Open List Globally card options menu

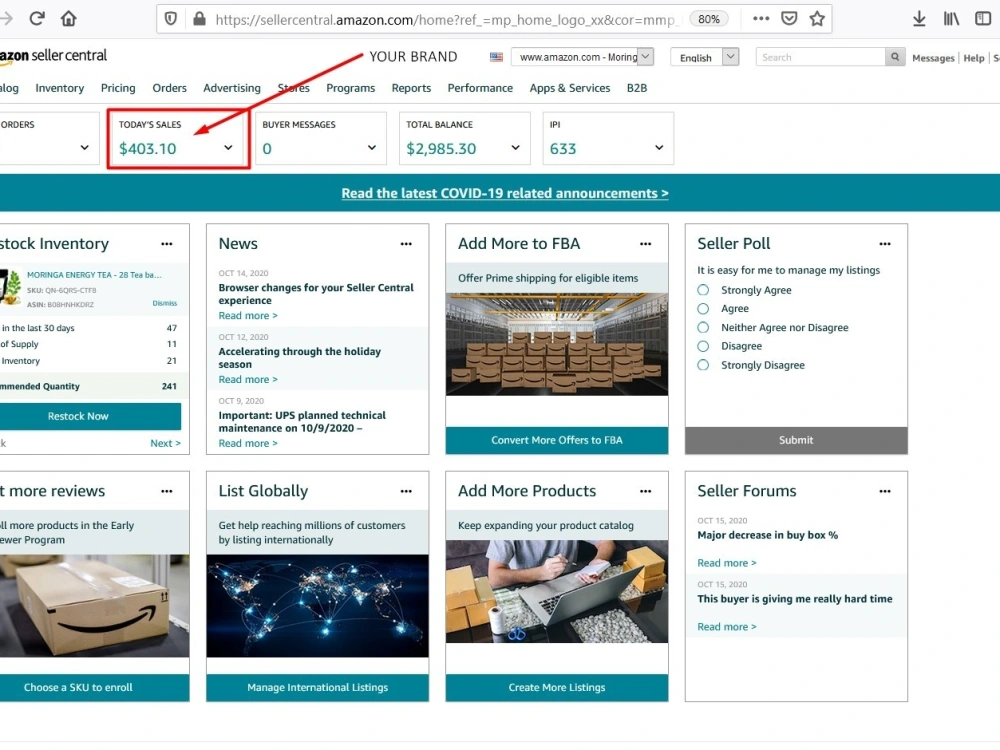click(406, 491)
